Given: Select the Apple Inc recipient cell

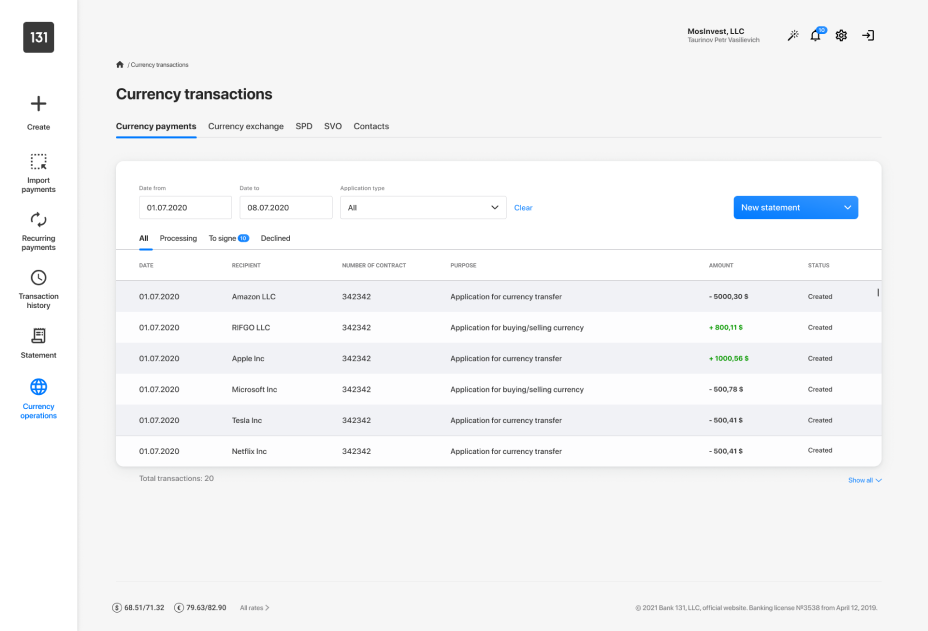Looking at the screenshot, I should pyautogui.click(x=248, y=358).
